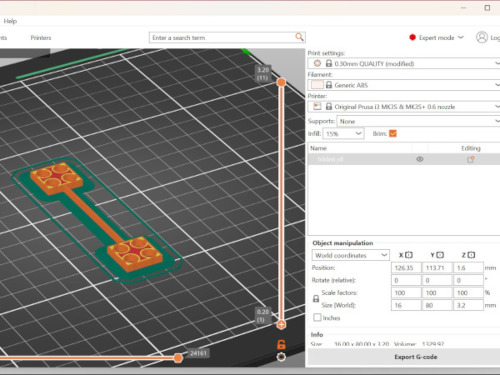This screenshot has height=375, width=500.
Task: Click the search term input field
Action: coord(227,37)
